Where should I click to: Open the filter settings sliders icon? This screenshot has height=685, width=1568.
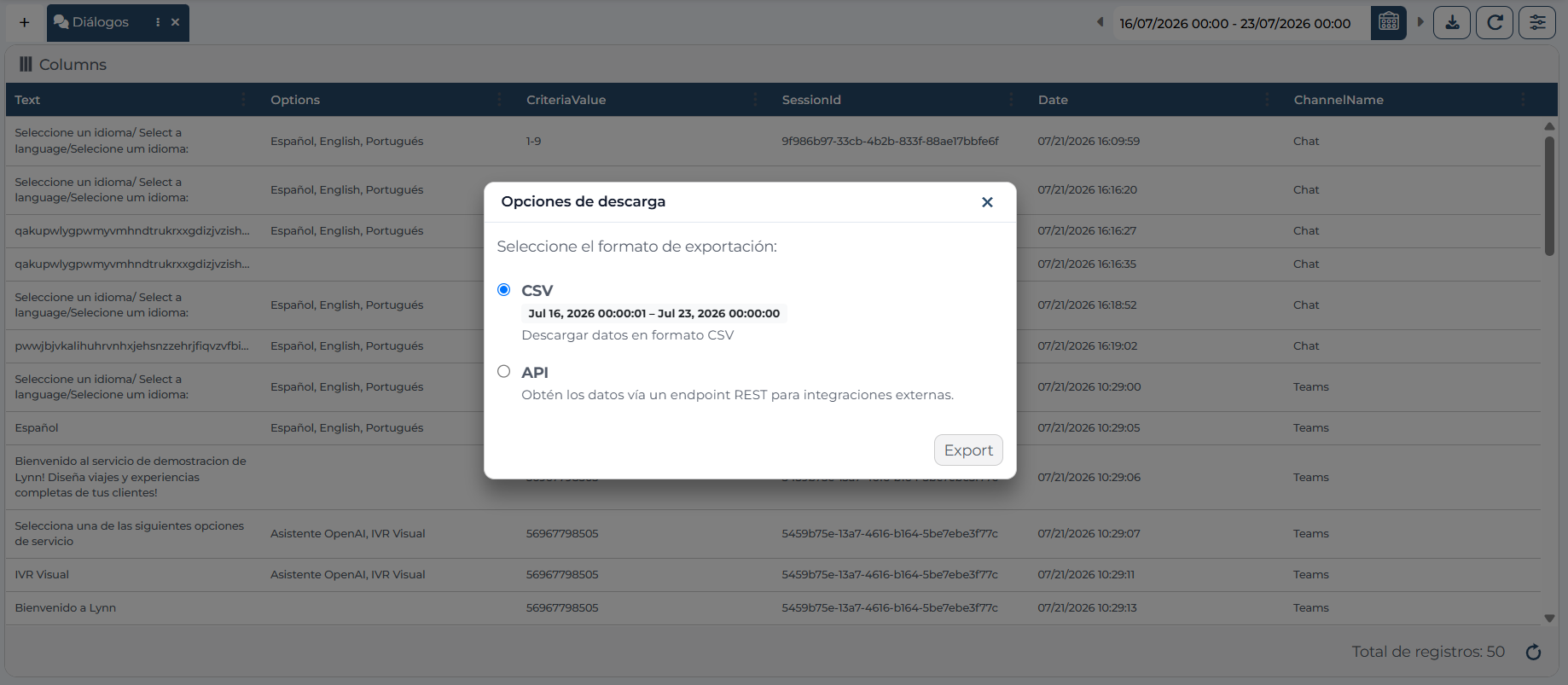1537,22
